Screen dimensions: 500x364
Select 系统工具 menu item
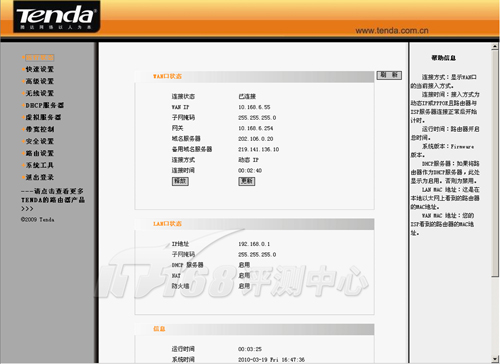[40, 165]
